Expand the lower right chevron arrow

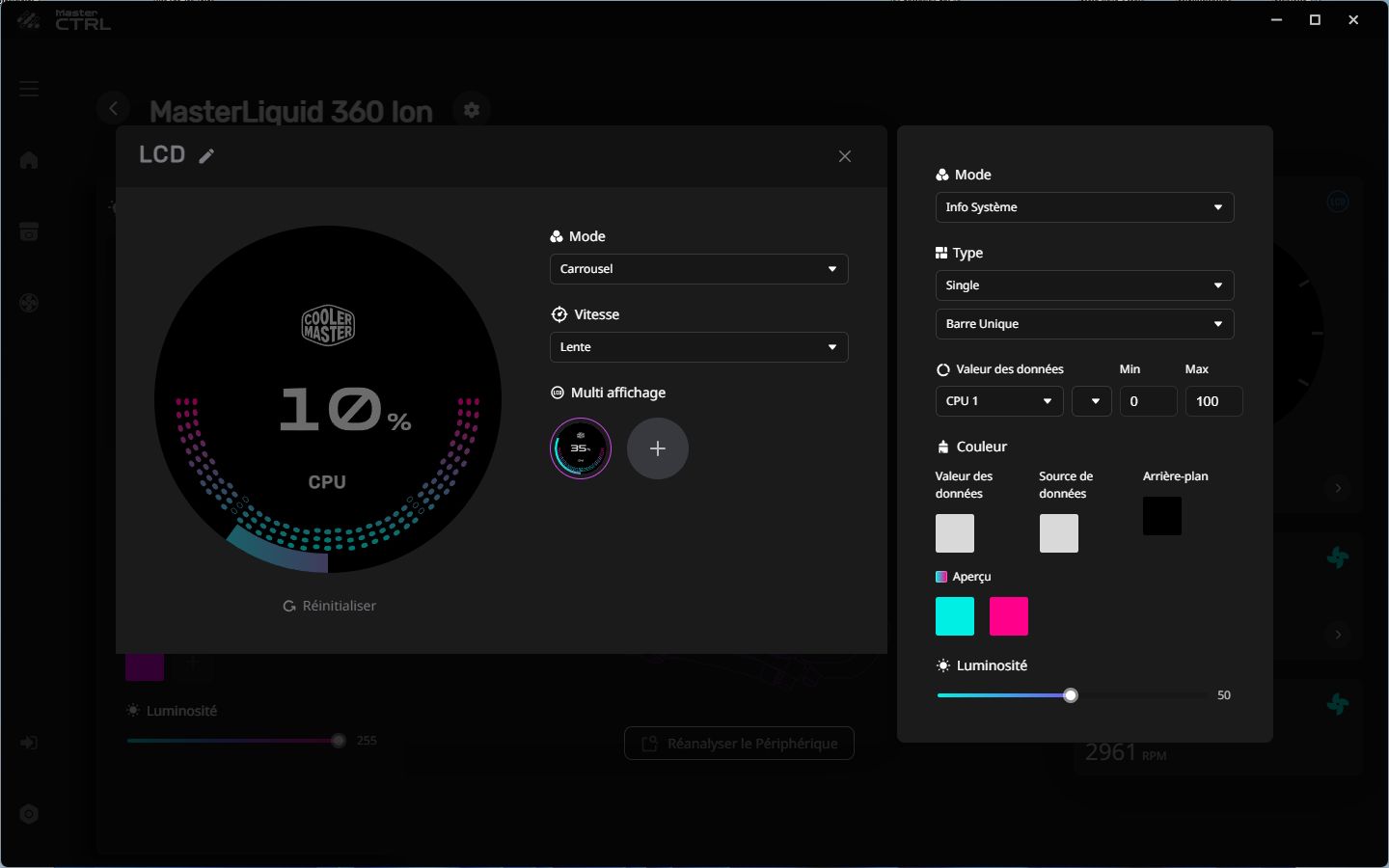(1338, 635)
